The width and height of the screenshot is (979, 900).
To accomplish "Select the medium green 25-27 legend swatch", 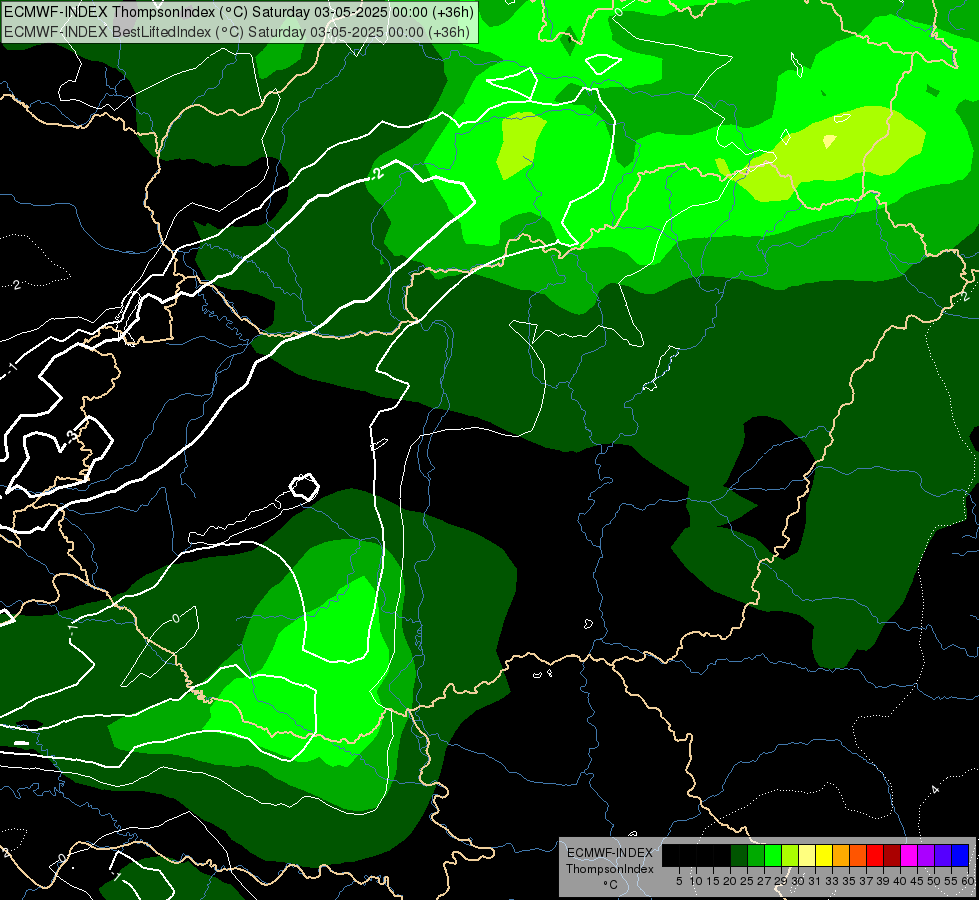I will click(x=756, y=855).
